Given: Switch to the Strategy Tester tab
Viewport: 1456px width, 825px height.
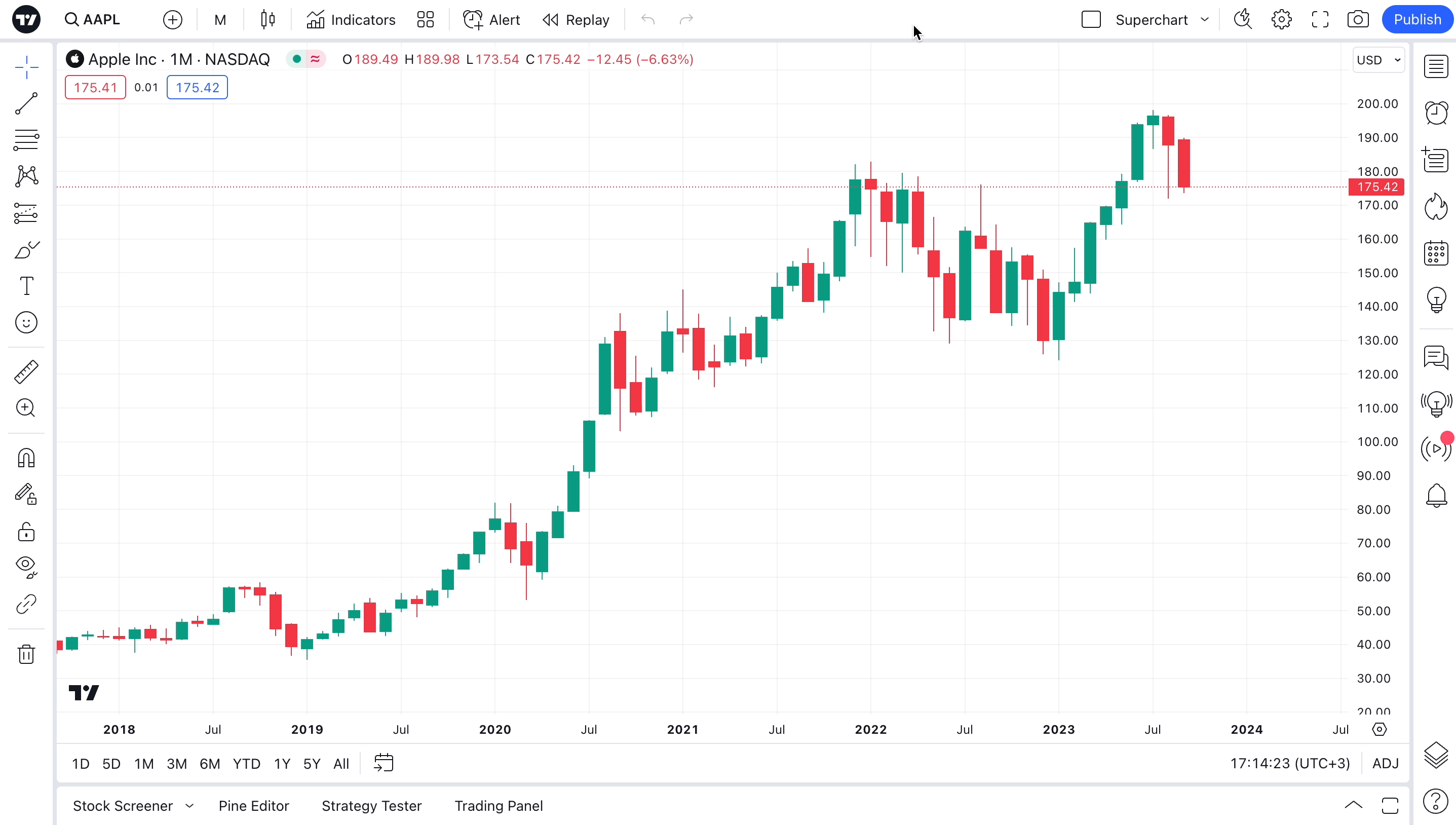Looking at the screenshot, I should click(x=371, y=805).
